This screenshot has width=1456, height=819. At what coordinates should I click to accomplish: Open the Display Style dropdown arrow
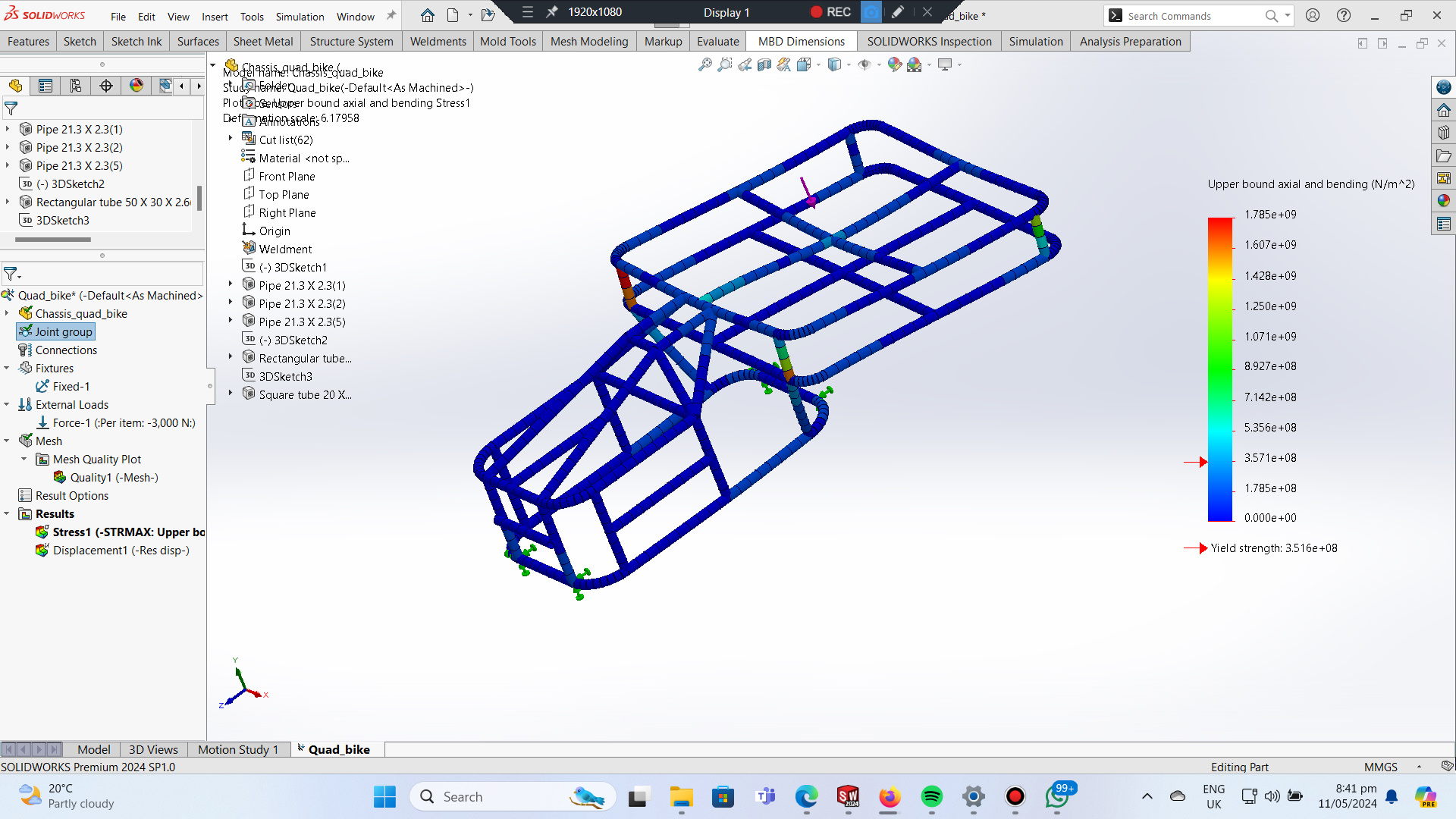849,65
